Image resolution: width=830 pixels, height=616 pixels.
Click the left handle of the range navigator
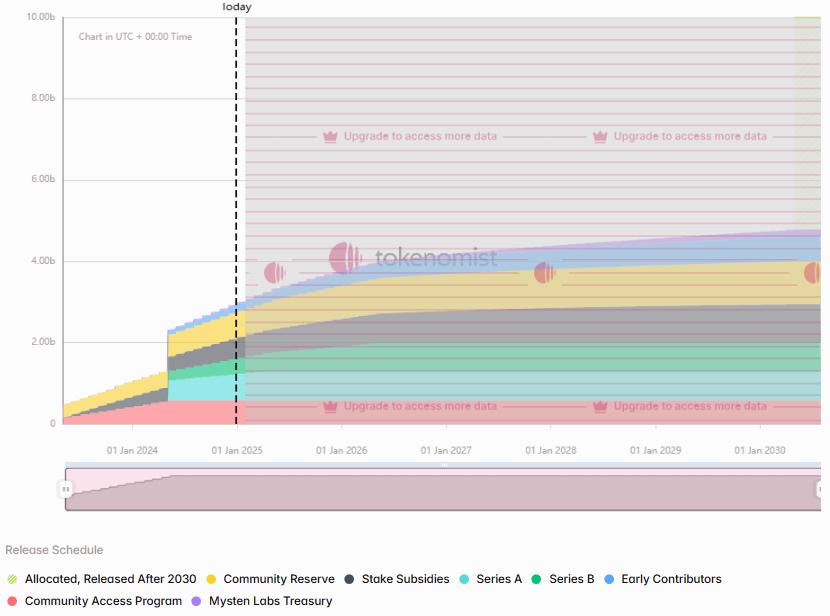[66, 489]
